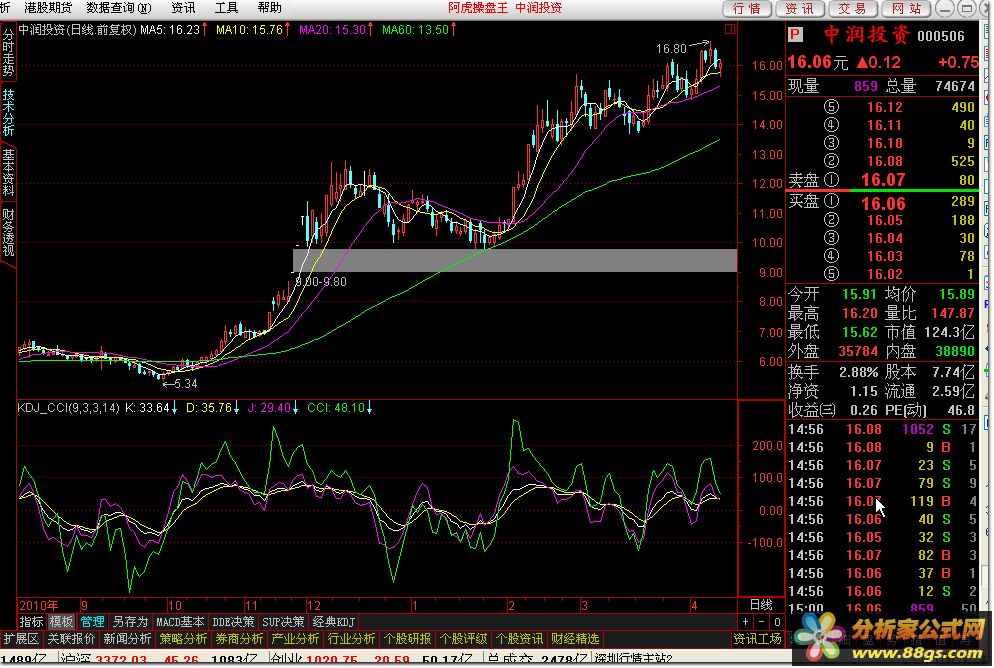The width and height of the screenshot is (994, 668).
Task: Open the 港股期货 menu
Action: coord(48,8)
